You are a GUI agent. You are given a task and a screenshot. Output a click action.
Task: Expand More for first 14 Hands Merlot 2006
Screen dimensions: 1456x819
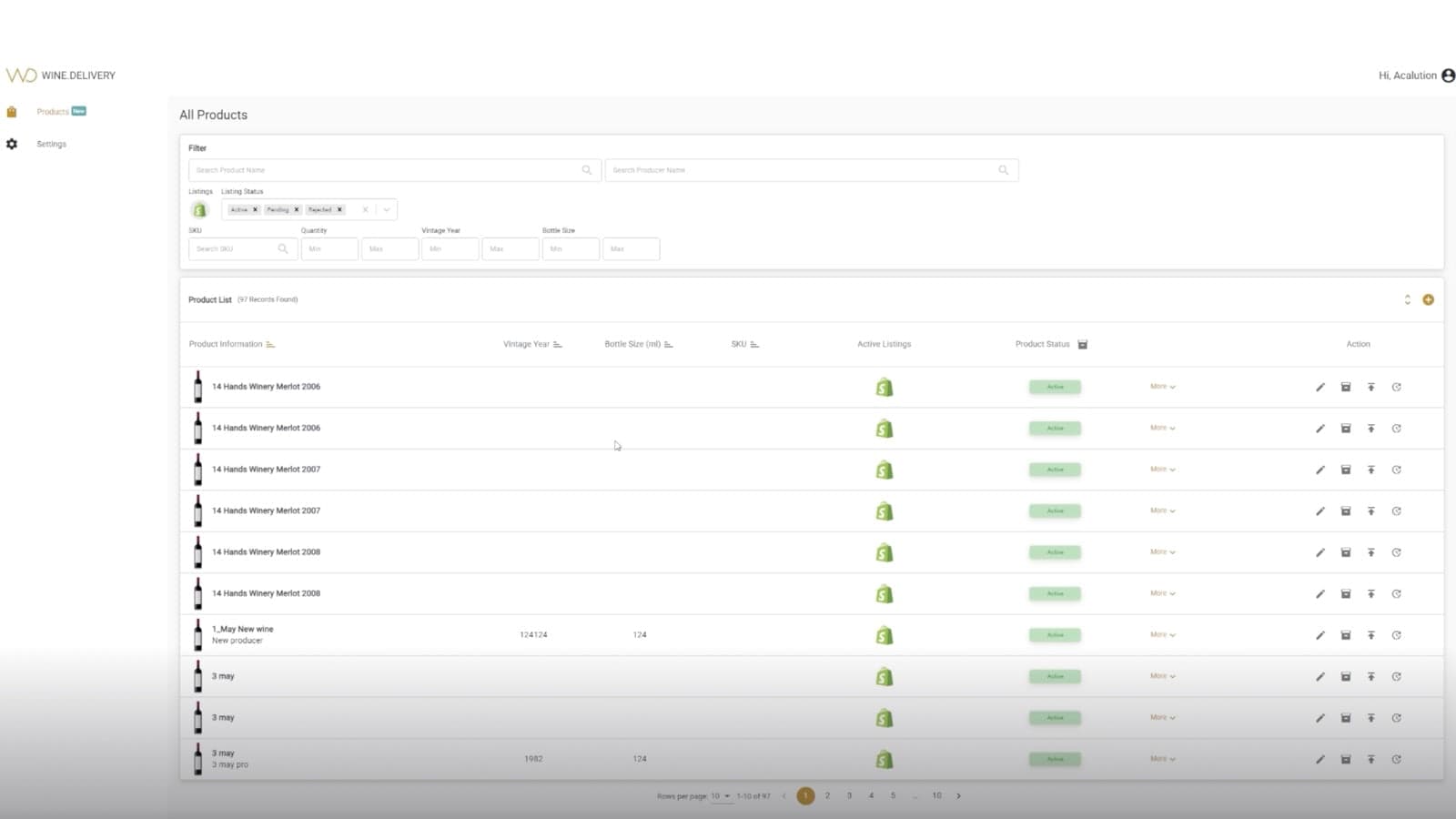point(1163,387)
